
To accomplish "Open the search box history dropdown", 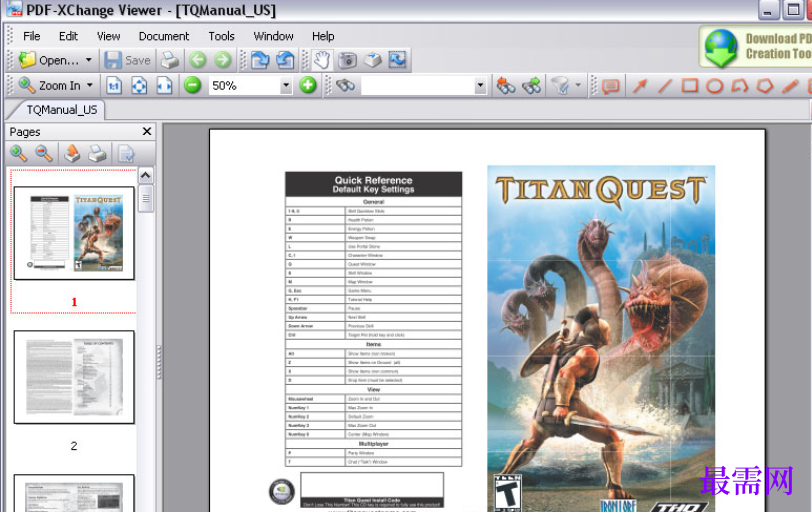I will [x=481, y=85].
